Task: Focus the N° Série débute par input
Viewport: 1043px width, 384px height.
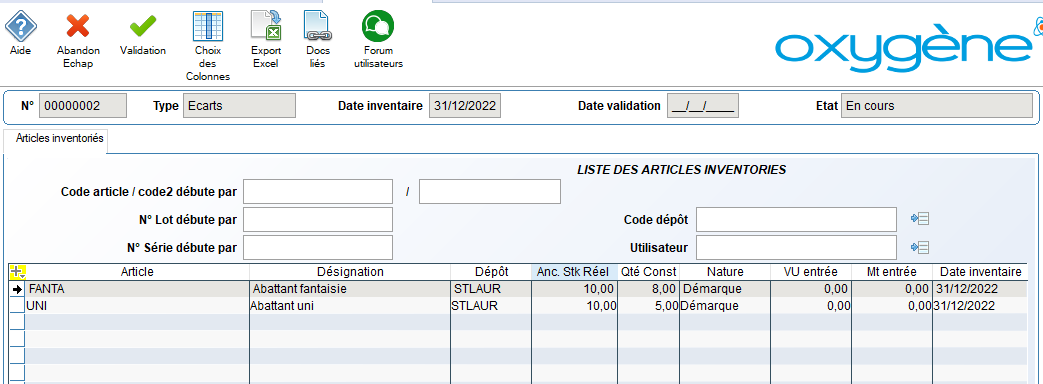Action: (x=318, y=248)
